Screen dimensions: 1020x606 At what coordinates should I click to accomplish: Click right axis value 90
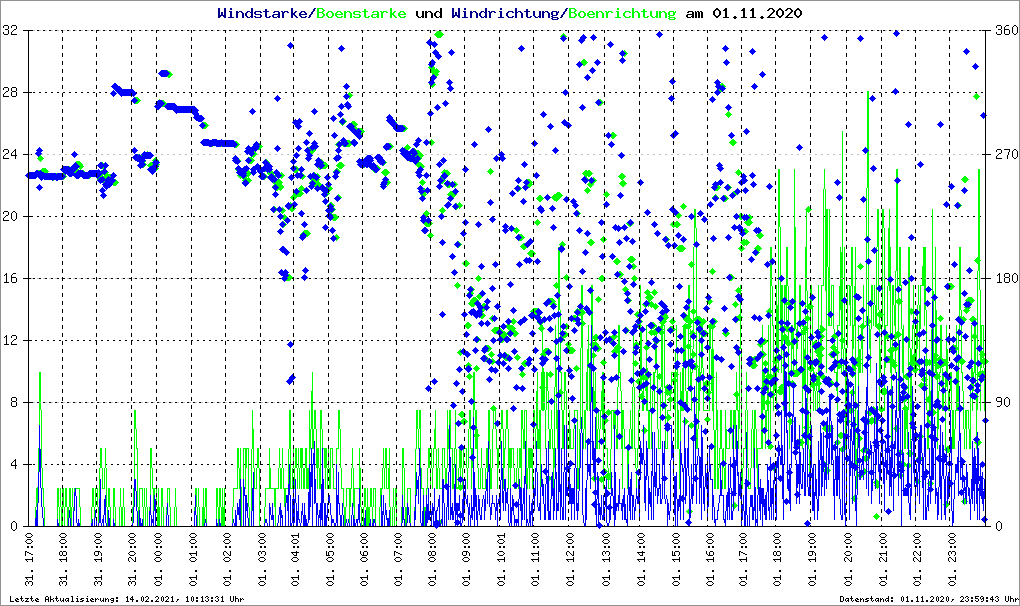[x=1002, y=403]
